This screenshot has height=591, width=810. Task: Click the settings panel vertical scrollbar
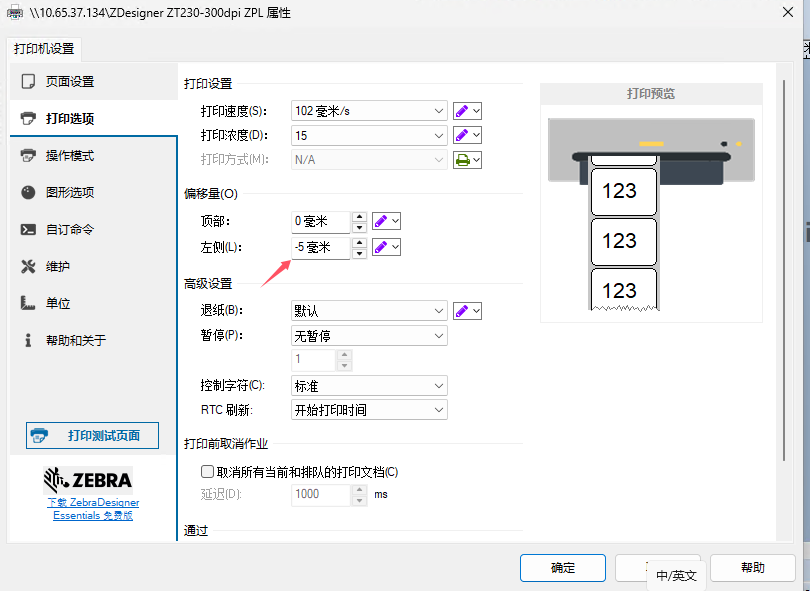[784, 270]
